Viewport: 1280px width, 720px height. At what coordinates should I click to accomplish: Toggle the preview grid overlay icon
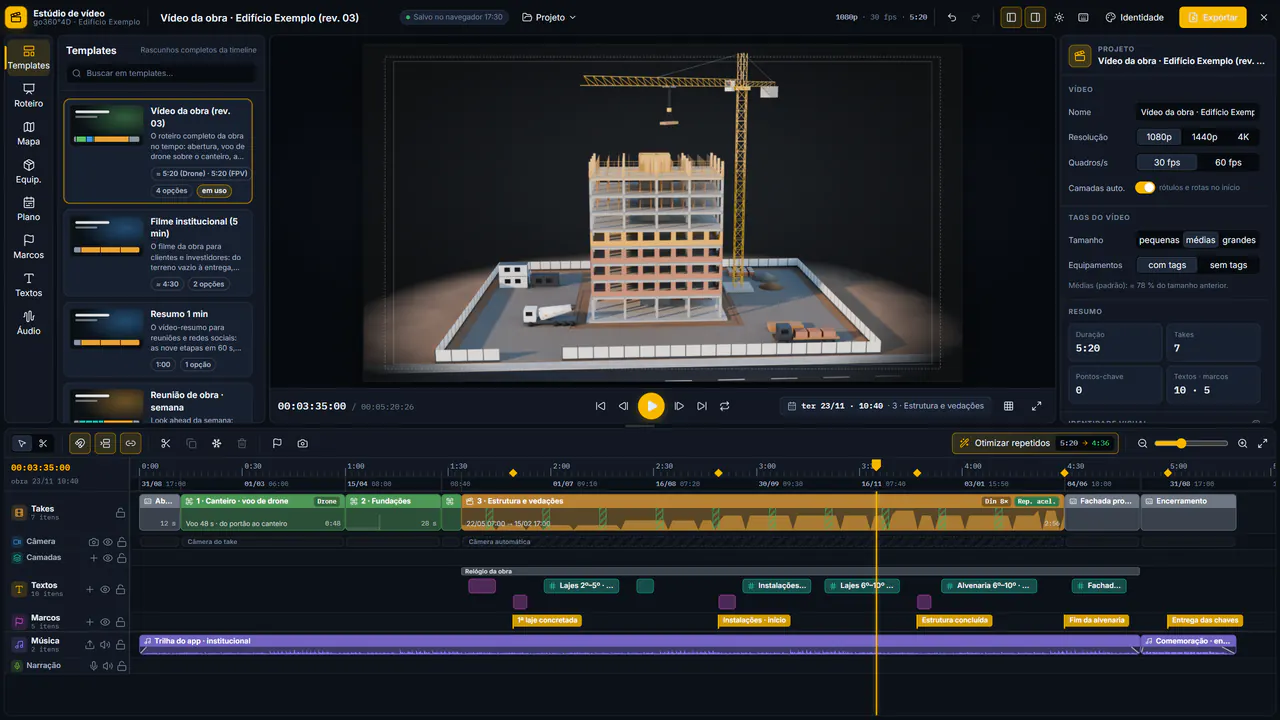(x=1009, y=406)
